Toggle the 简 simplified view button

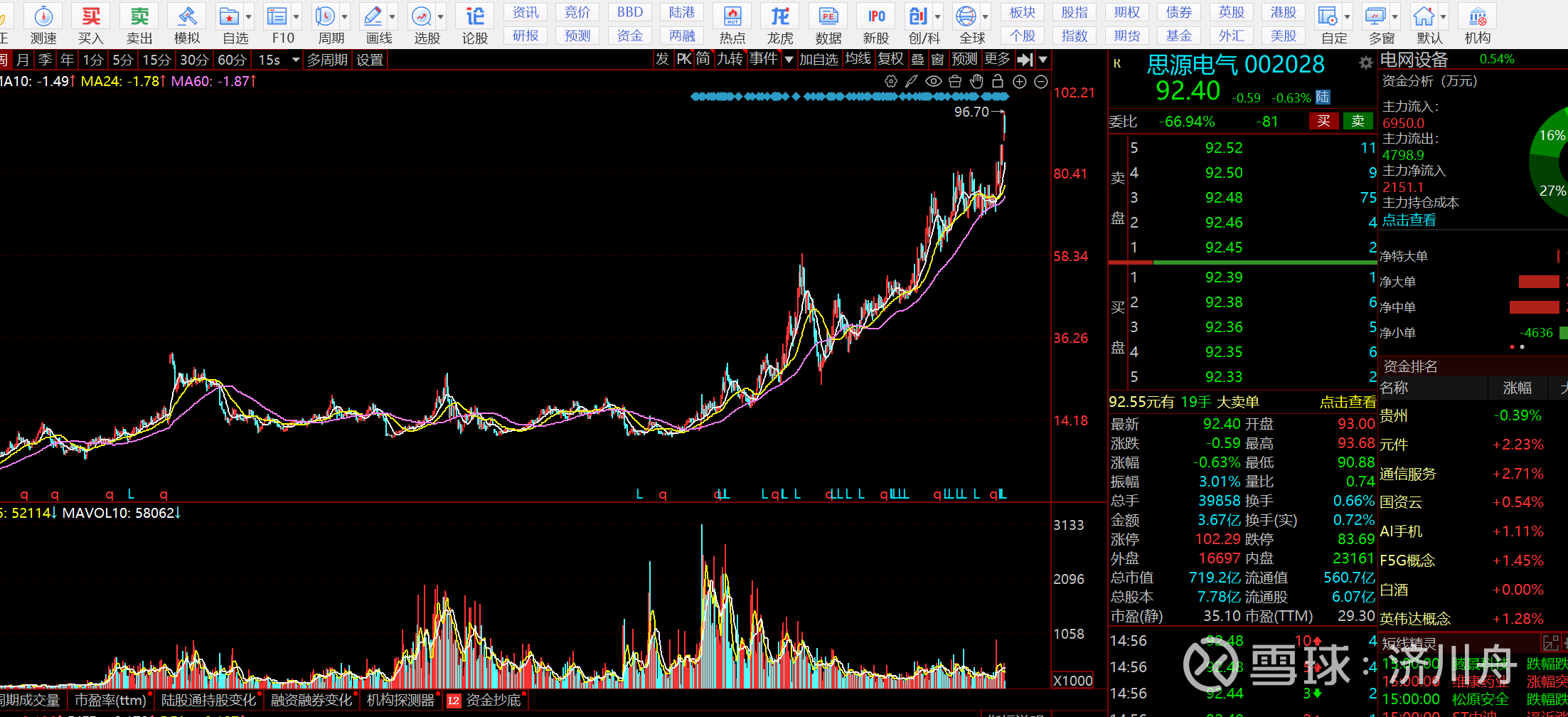(x=703, y=59)
